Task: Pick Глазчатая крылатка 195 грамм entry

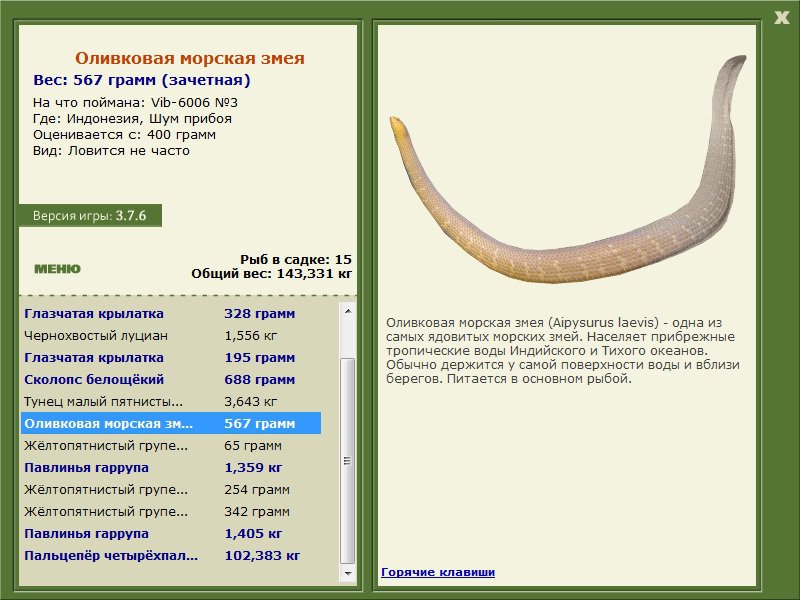Action: [171, 358]
